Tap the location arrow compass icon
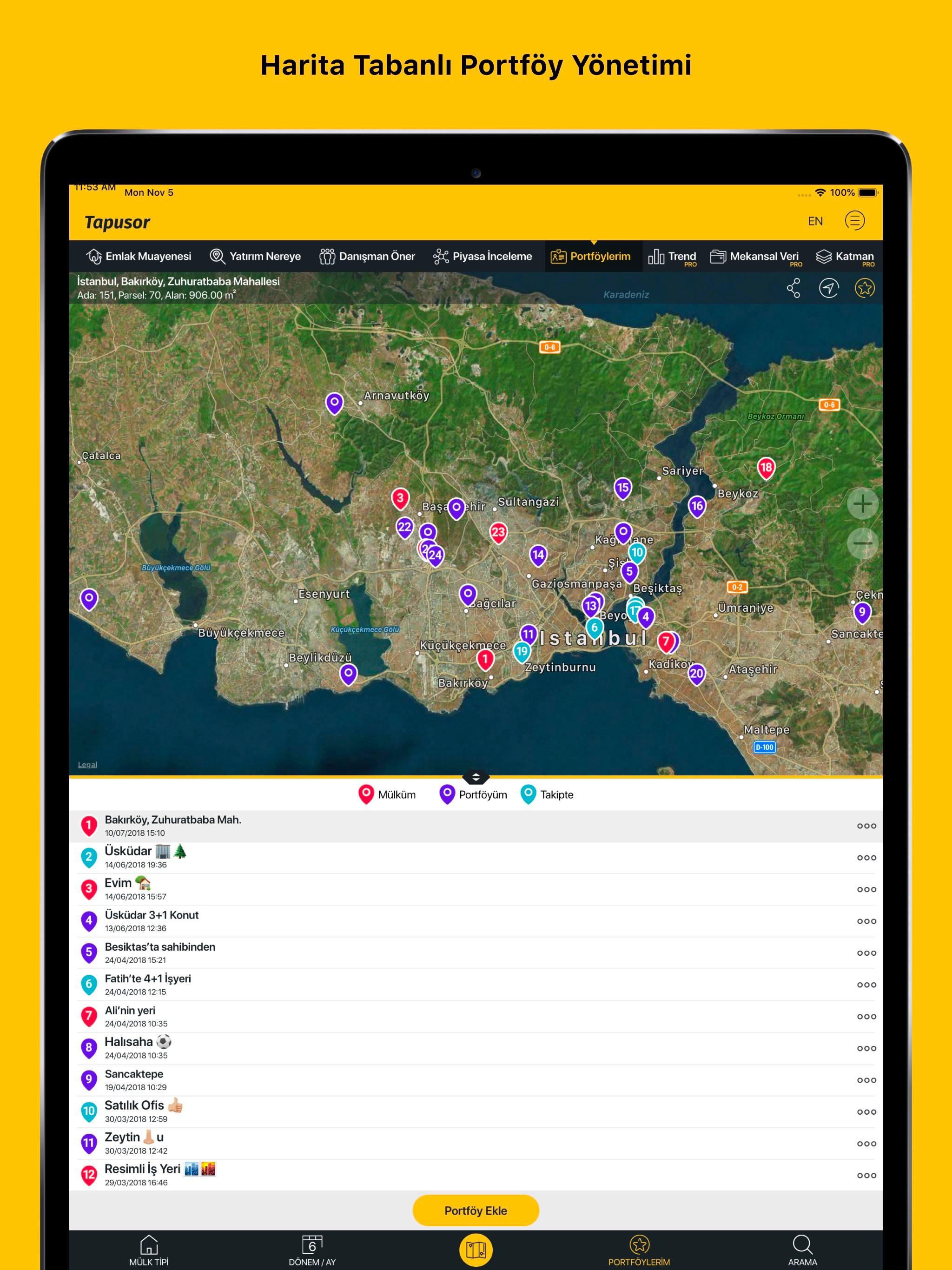The height and width of the screenshot is (1270, 952). [x=828, y=288]
